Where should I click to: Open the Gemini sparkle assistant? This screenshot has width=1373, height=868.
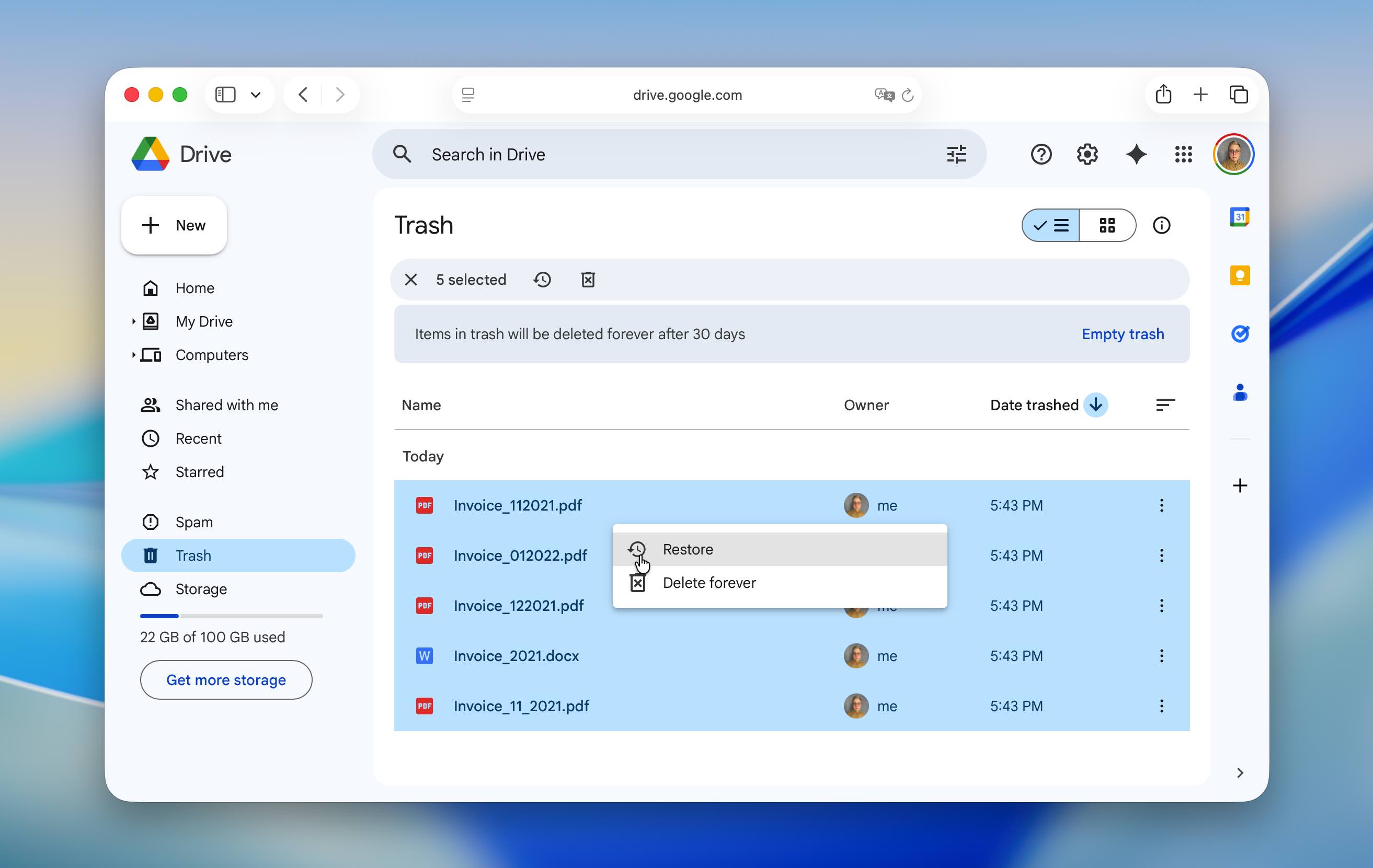coord(1136,155)
